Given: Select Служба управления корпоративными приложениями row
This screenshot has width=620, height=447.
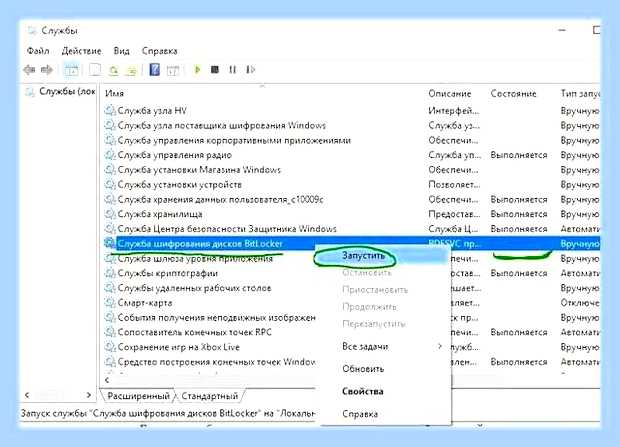Looking at the screenshot, I should 234,140.
